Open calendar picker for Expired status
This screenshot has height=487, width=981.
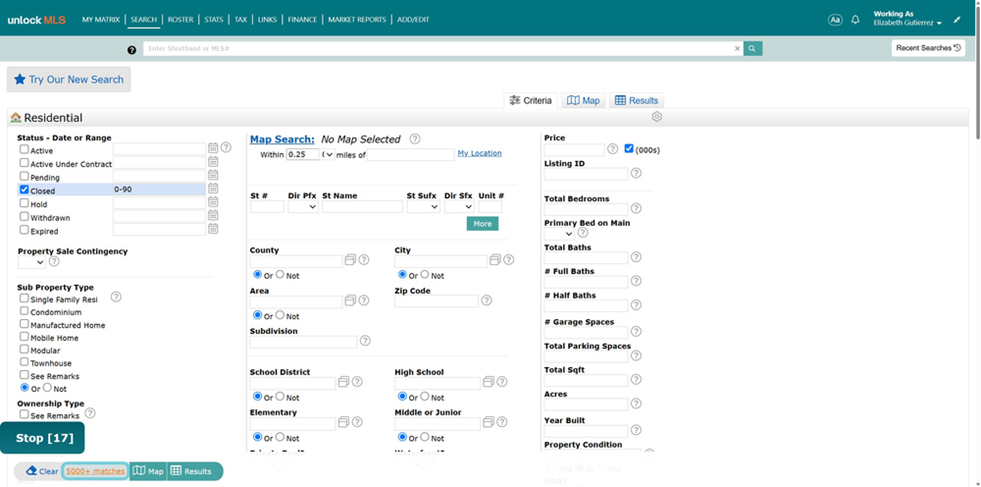pyautogui.click(x=213, y=228)
